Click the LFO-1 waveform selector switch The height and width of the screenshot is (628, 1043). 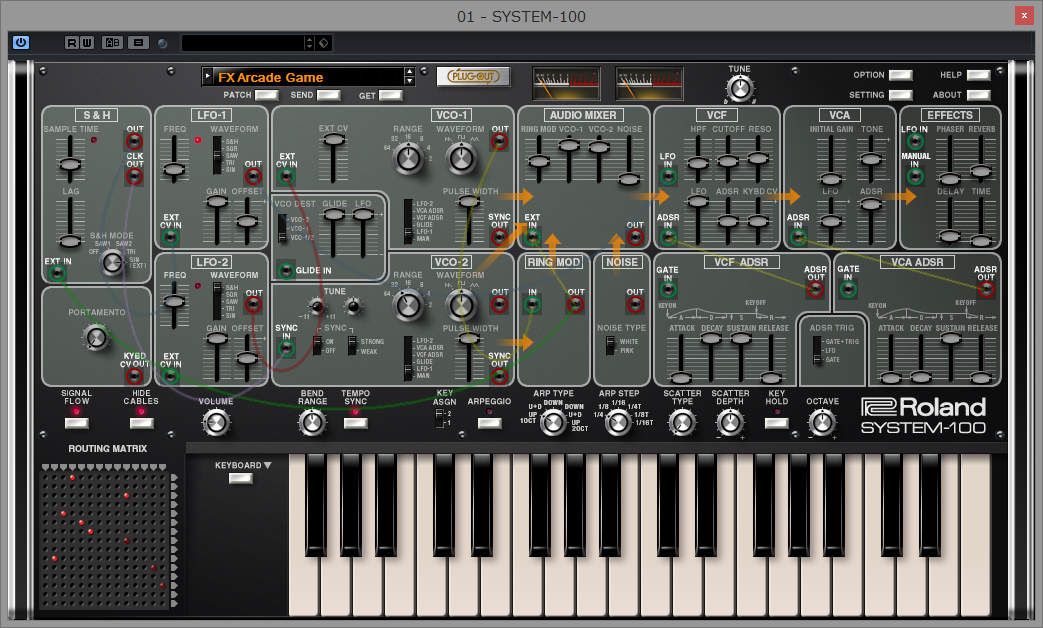217,156
